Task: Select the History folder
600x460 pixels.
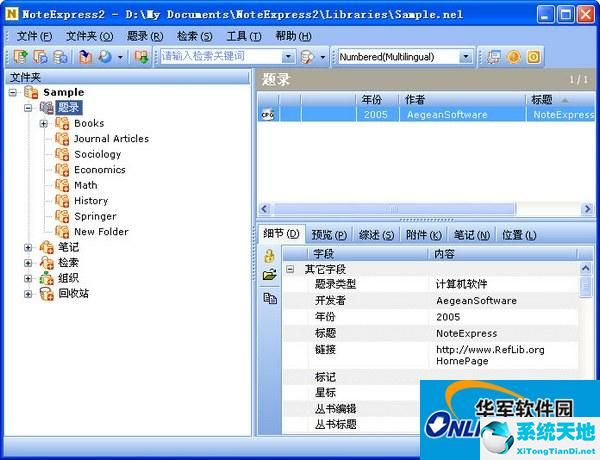Action: click(91, 201)
